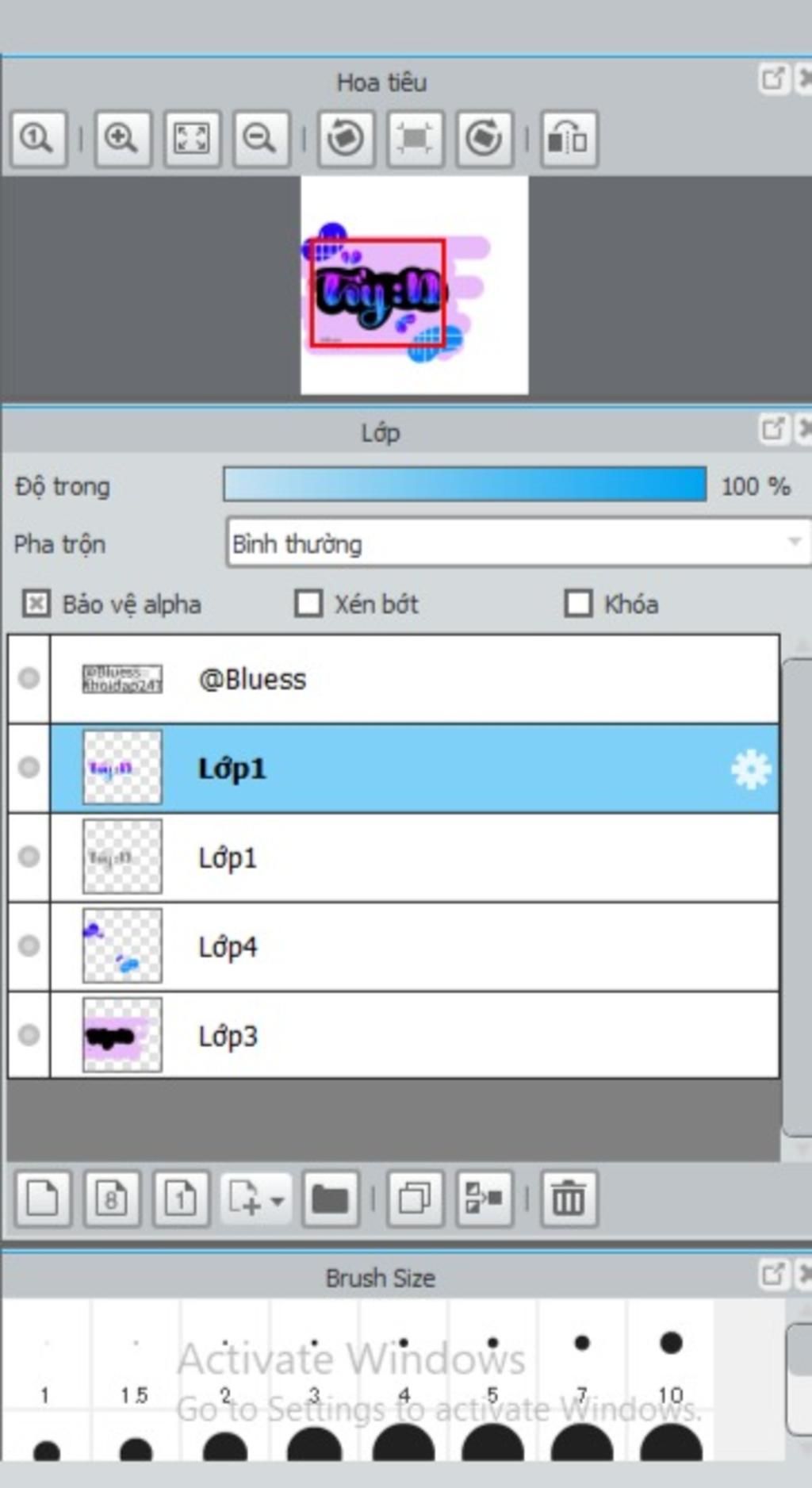Viewport: 812px width, 1488px height.
Task: Fit canvas to screen in navigator
Action: click(x=192, y=139)
